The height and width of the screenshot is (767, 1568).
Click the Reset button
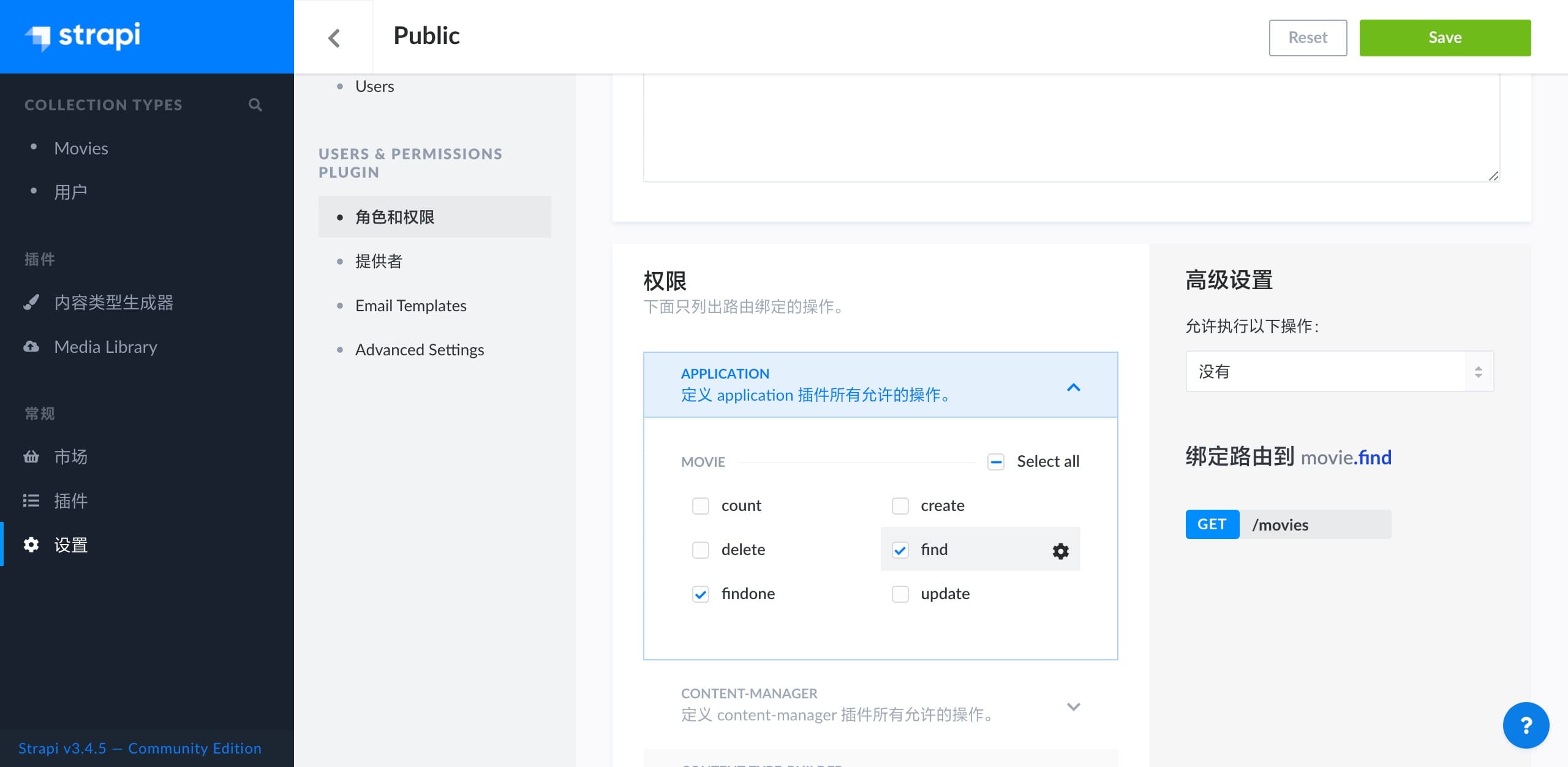pyautogui.click(x=1307, y=38)
